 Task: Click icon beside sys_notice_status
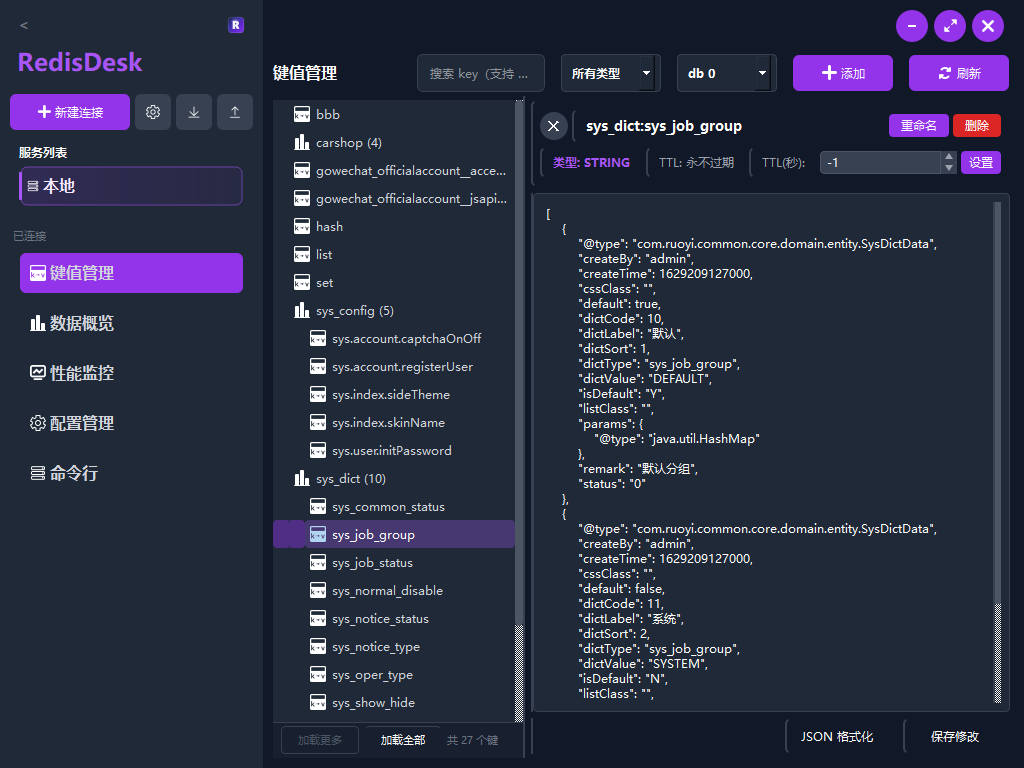[x=318, y=619]
